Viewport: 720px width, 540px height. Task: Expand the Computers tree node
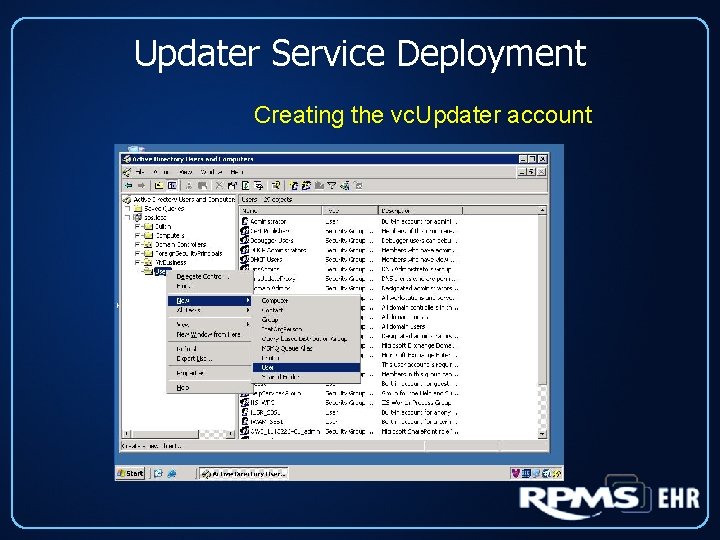coord(137,236)
